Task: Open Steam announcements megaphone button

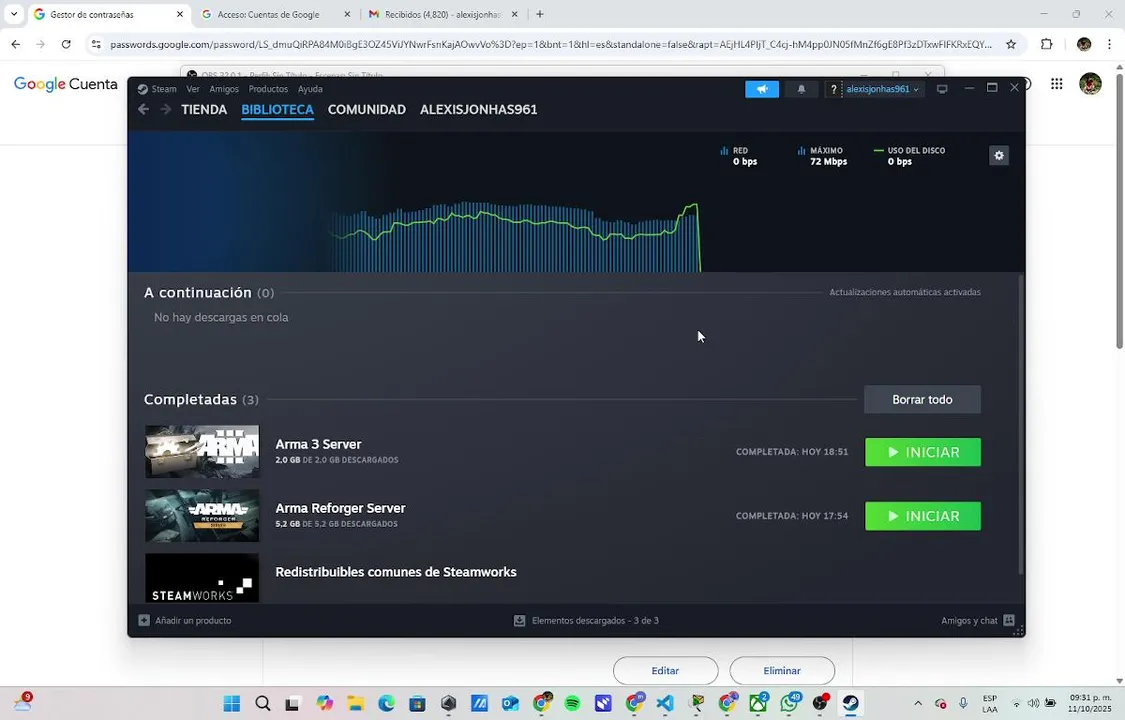Action: (762, 89)
